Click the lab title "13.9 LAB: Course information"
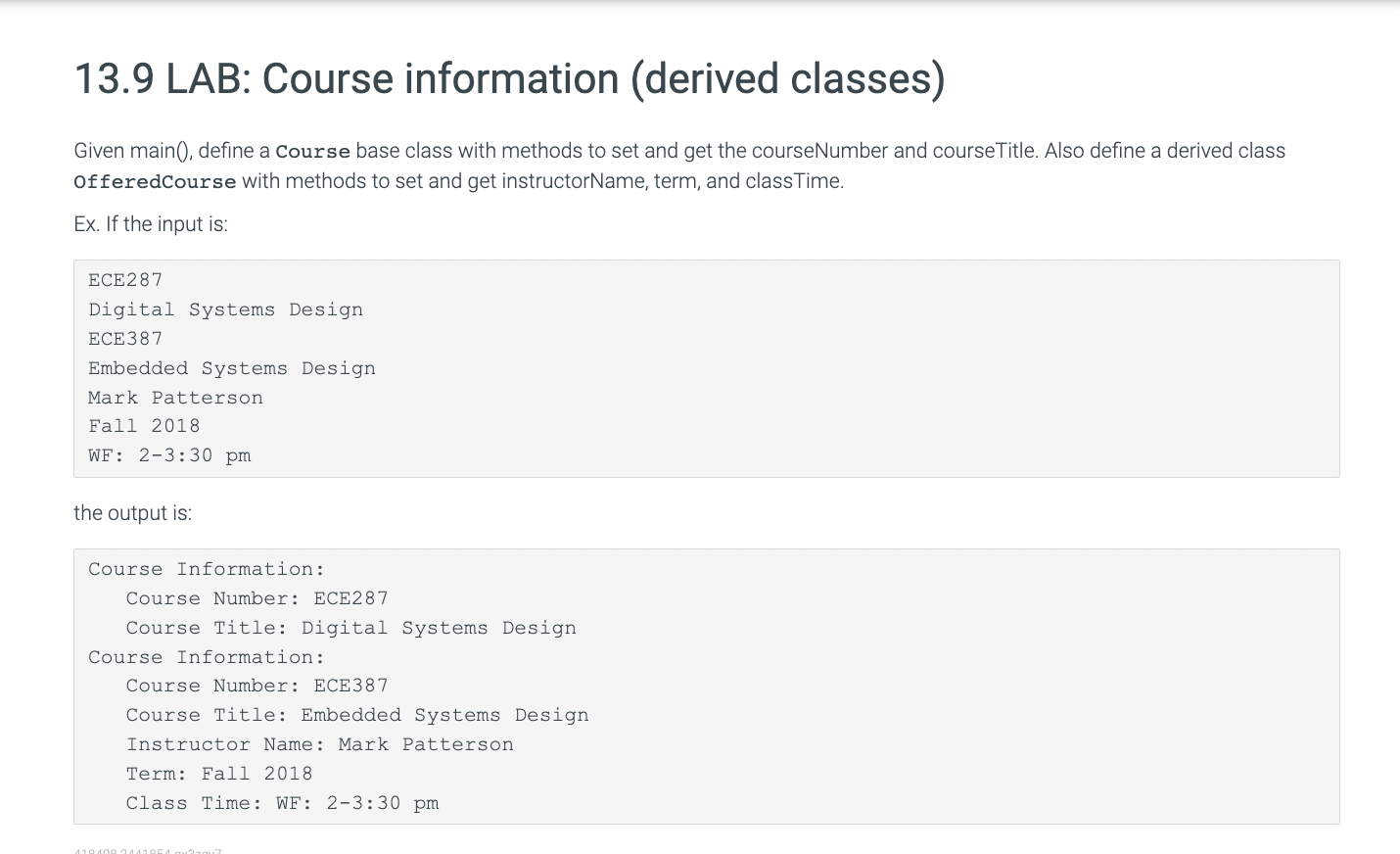1400x854 pixels. coord(509,78)
